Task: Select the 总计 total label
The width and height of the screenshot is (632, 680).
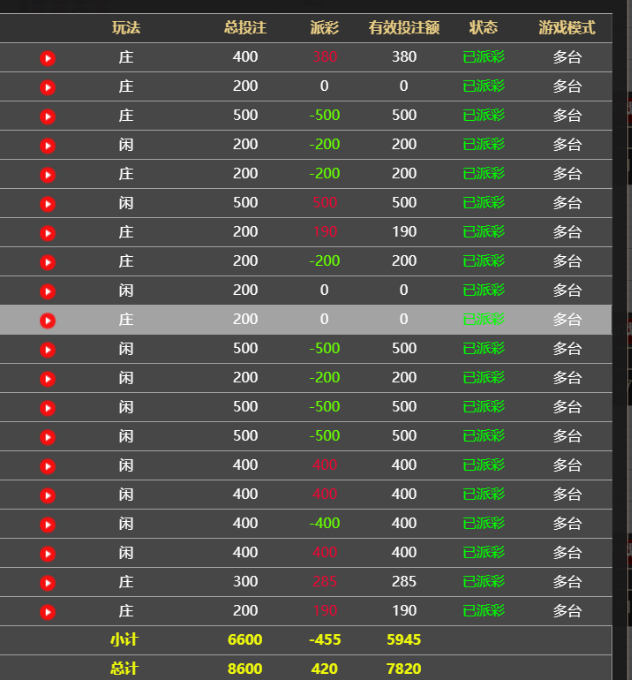Action: click(124, 668)
